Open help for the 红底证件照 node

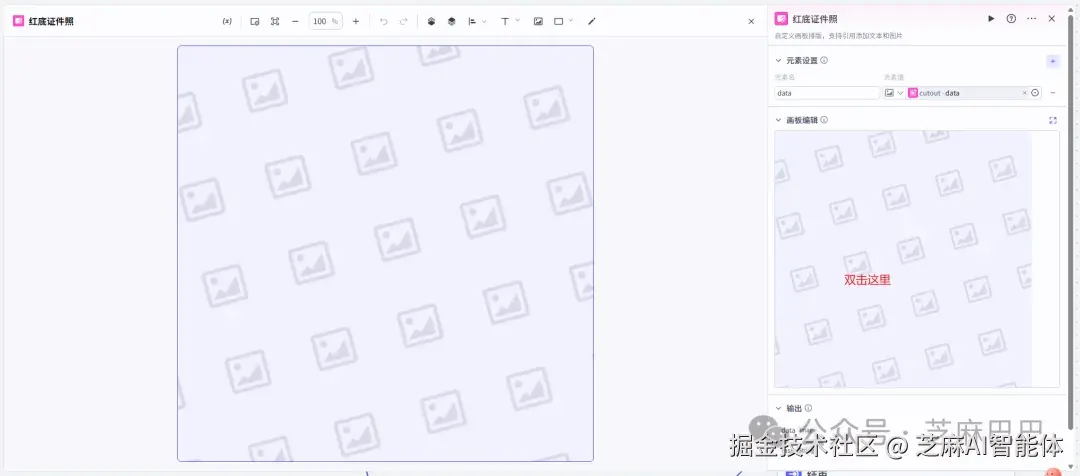[1011, 19]
